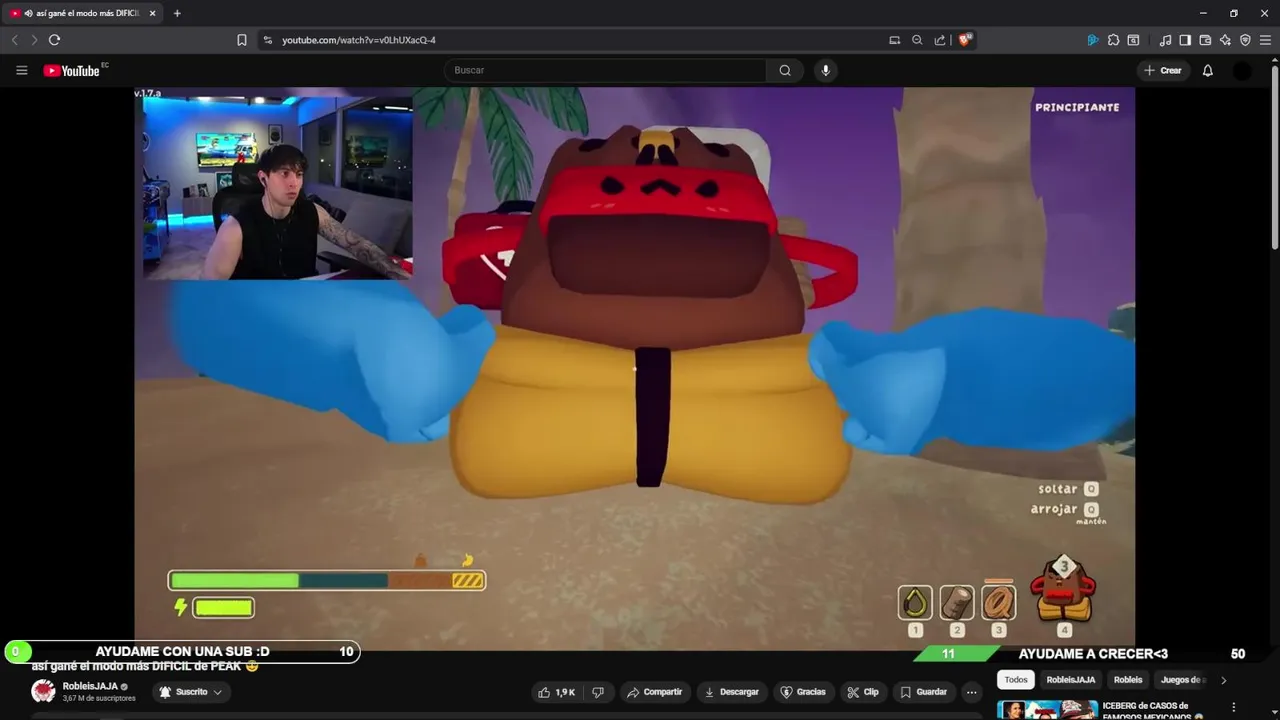The height and width of the screenshot is (720, 1280).
Task: Open the ICEBERG de CASOS video thumbnail
Action: click(1047, 710)
